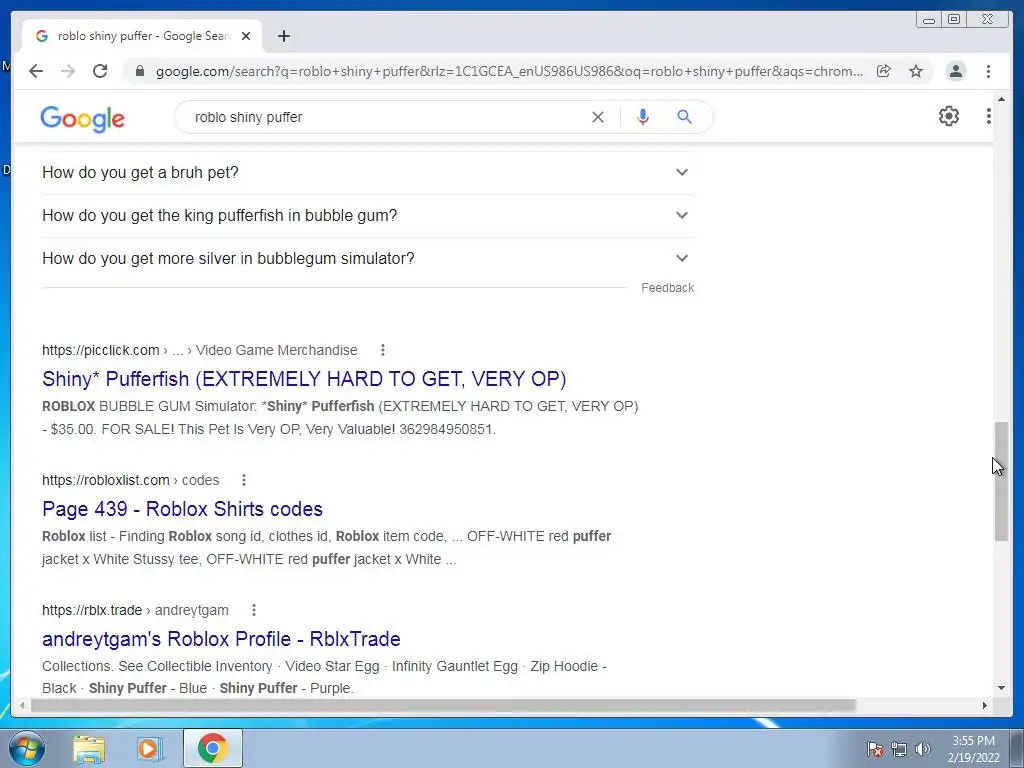
Task: Open 'Page 439 - Roblox Shirts codes' link
Action: click(182, 509)
